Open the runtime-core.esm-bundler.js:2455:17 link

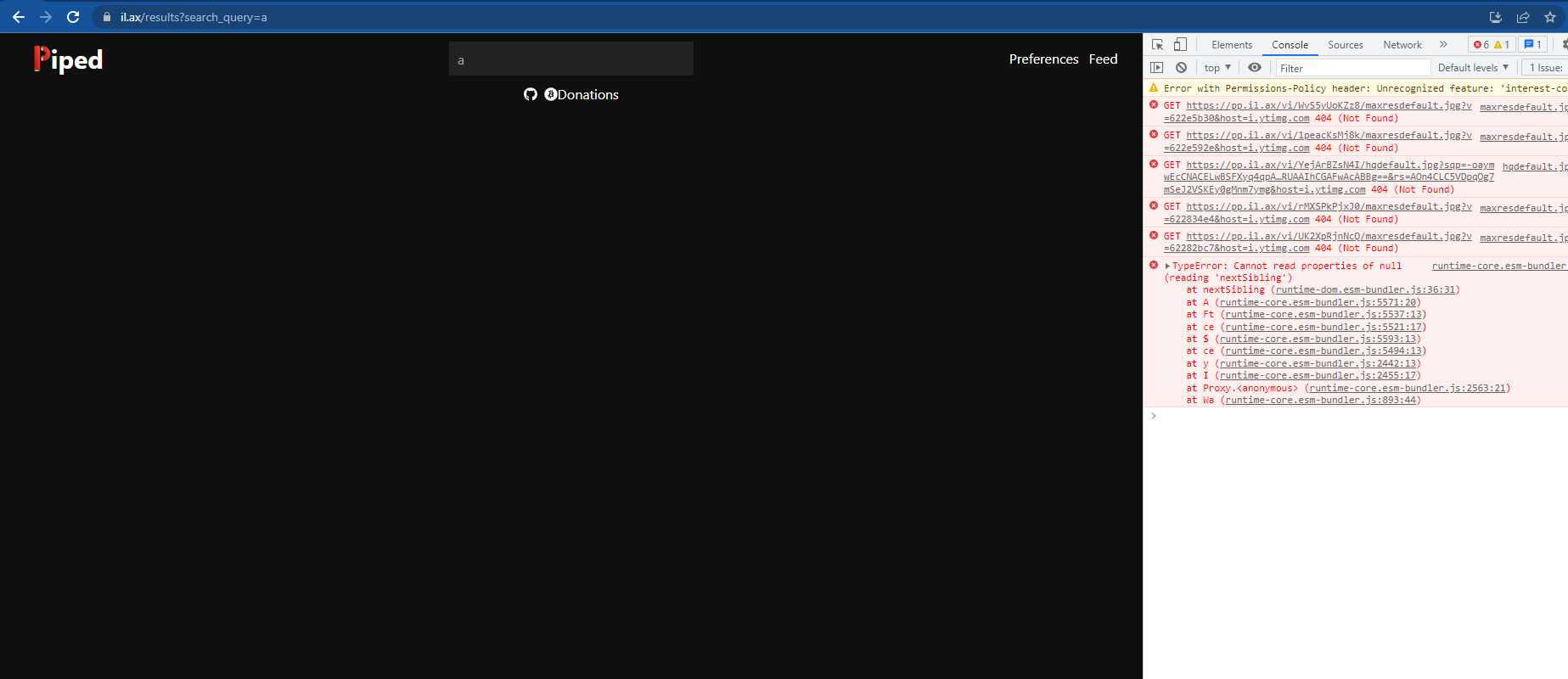point(1318,376)
